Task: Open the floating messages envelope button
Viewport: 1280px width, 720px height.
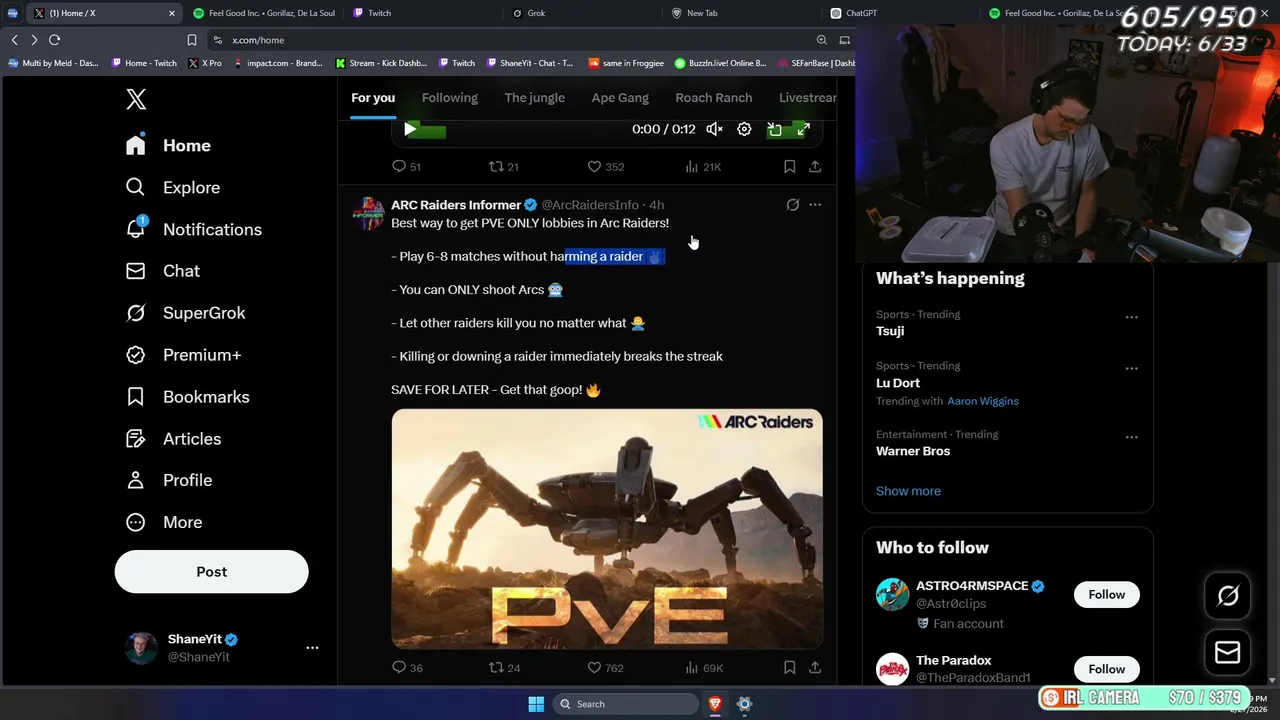Action: [1228, 653]
